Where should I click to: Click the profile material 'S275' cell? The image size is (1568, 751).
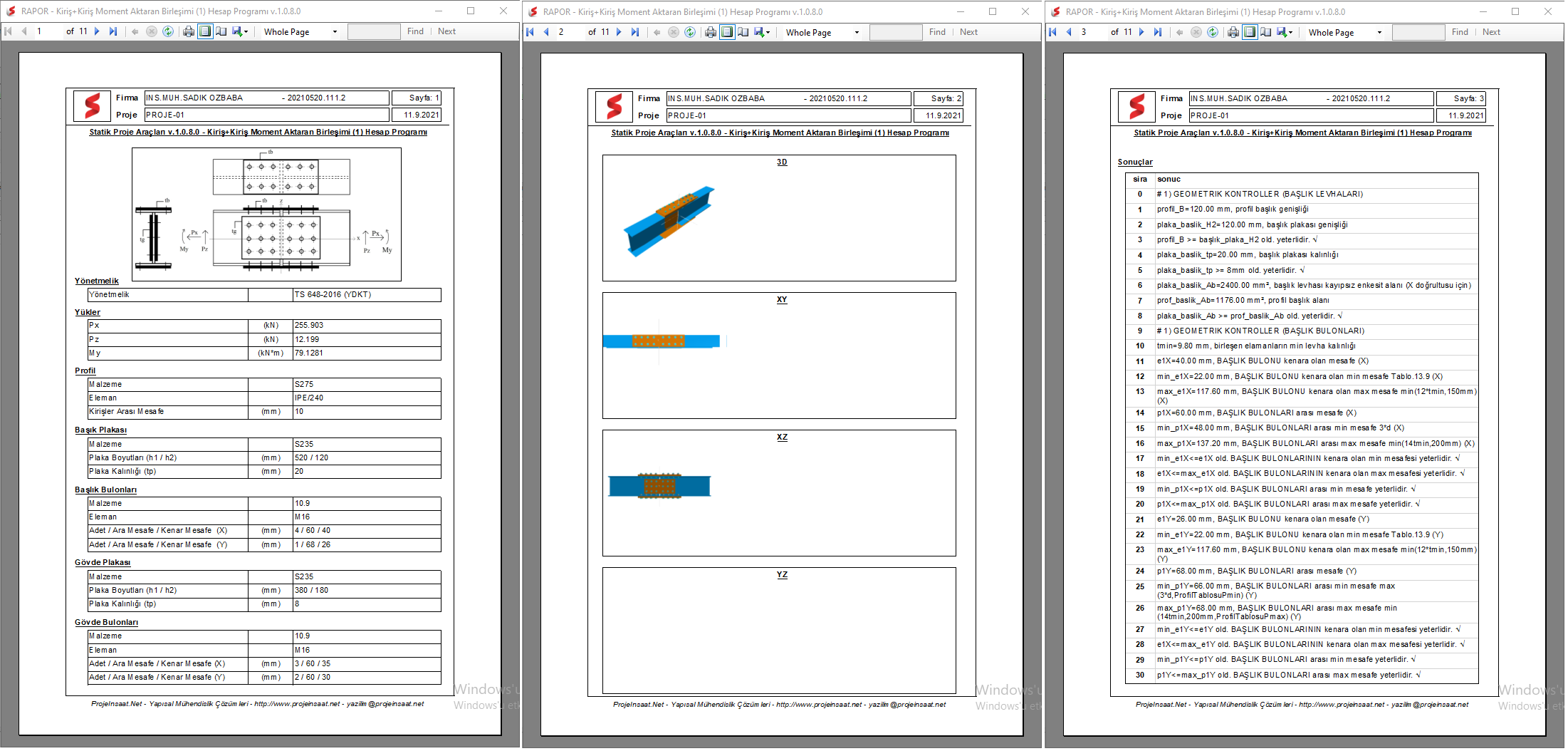(x=367, y=385)
